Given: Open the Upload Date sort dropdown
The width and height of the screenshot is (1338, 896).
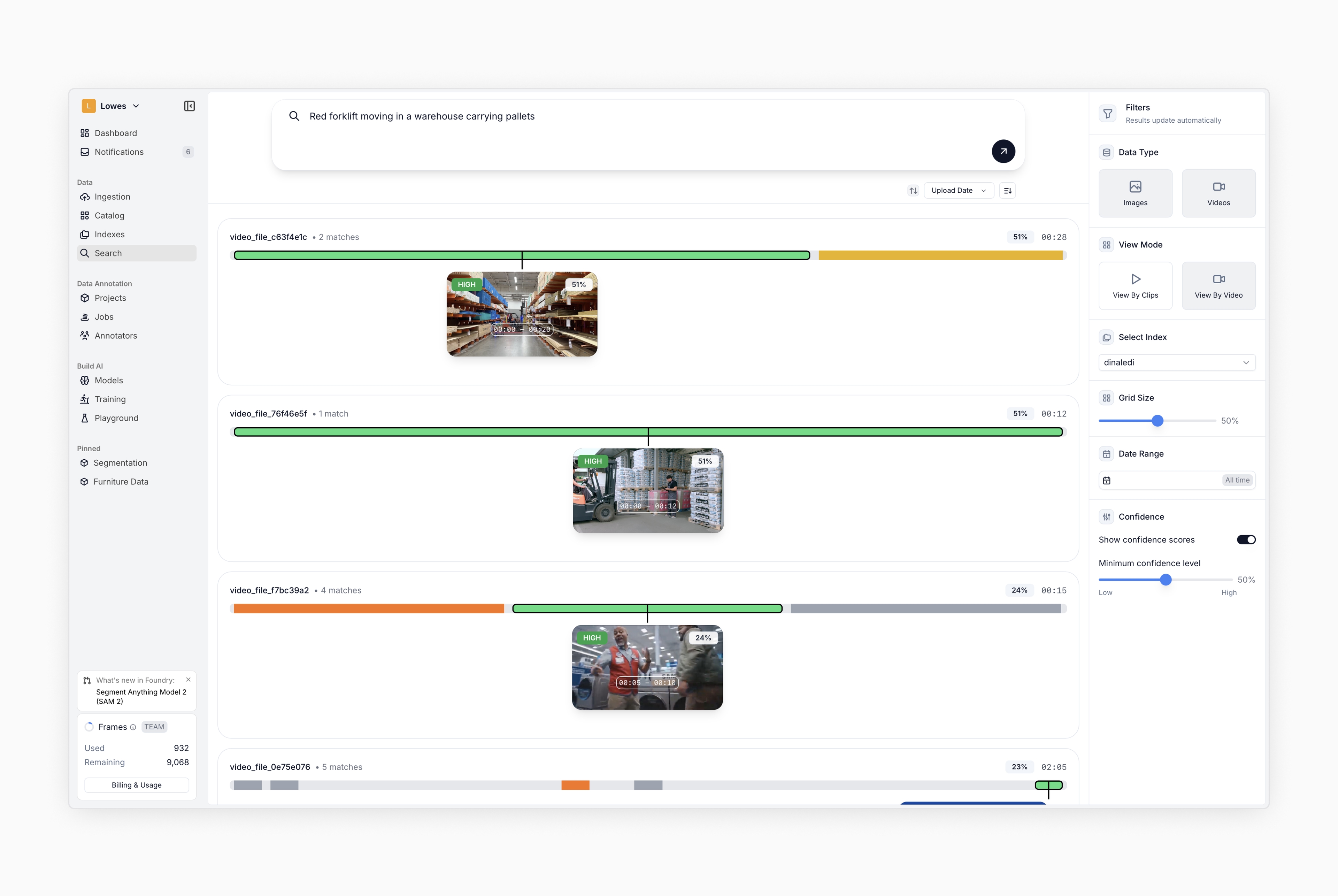Looking at the screenshot, I should tap(959, 191).
